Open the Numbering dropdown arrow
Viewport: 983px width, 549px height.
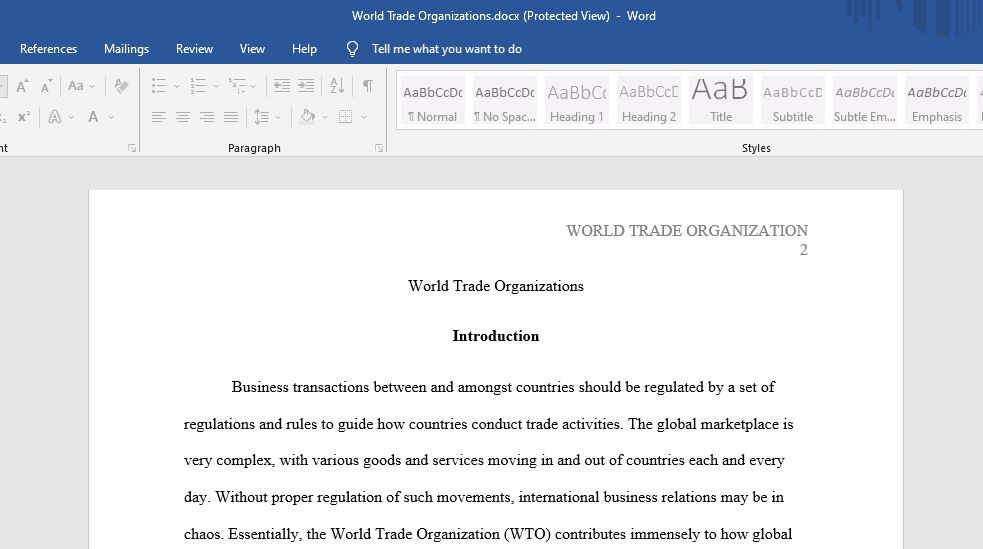[216, 86]
